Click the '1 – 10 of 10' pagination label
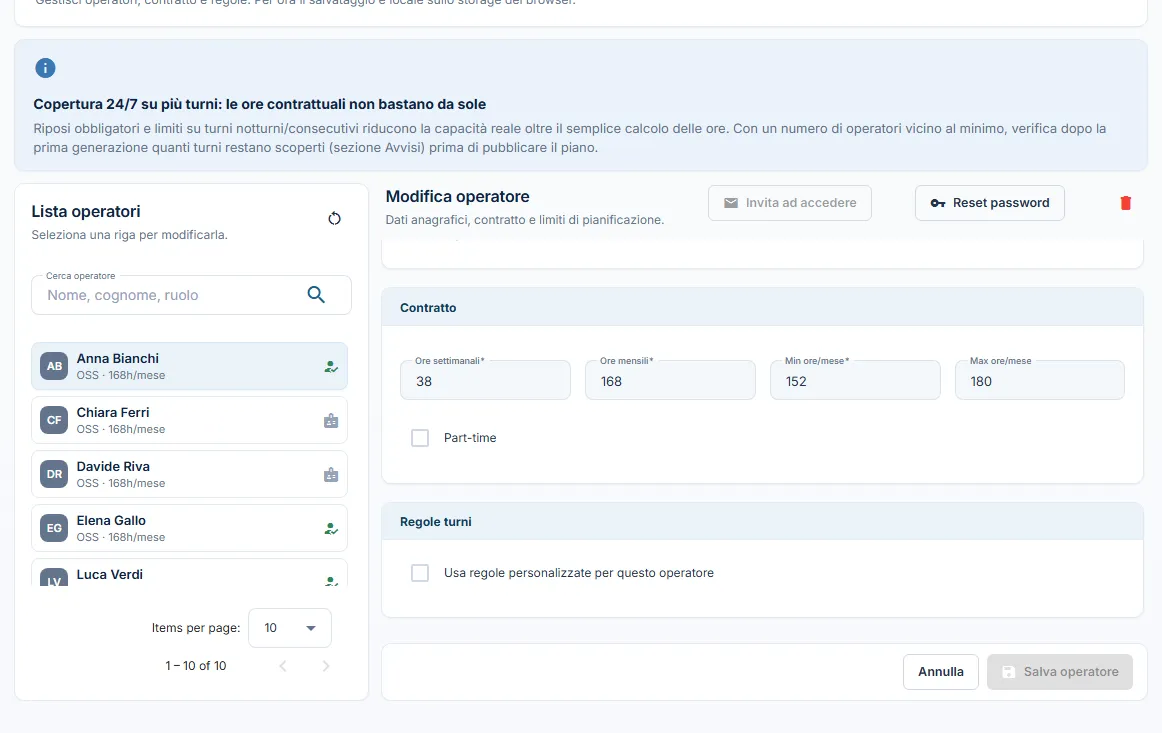 coord(196,666)
